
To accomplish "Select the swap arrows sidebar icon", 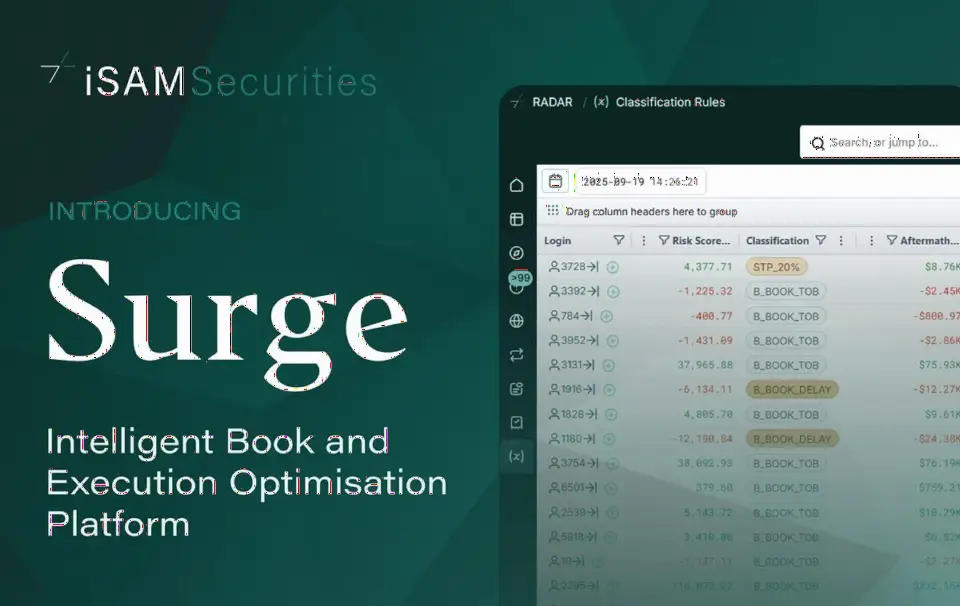I will coord(516,354).
